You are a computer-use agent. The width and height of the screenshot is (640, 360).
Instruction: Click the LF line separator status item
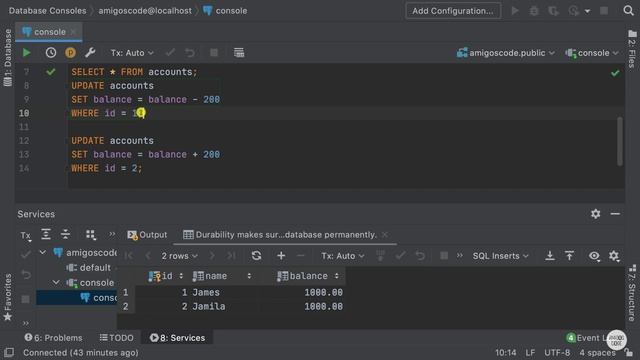(x=530, y=353)
